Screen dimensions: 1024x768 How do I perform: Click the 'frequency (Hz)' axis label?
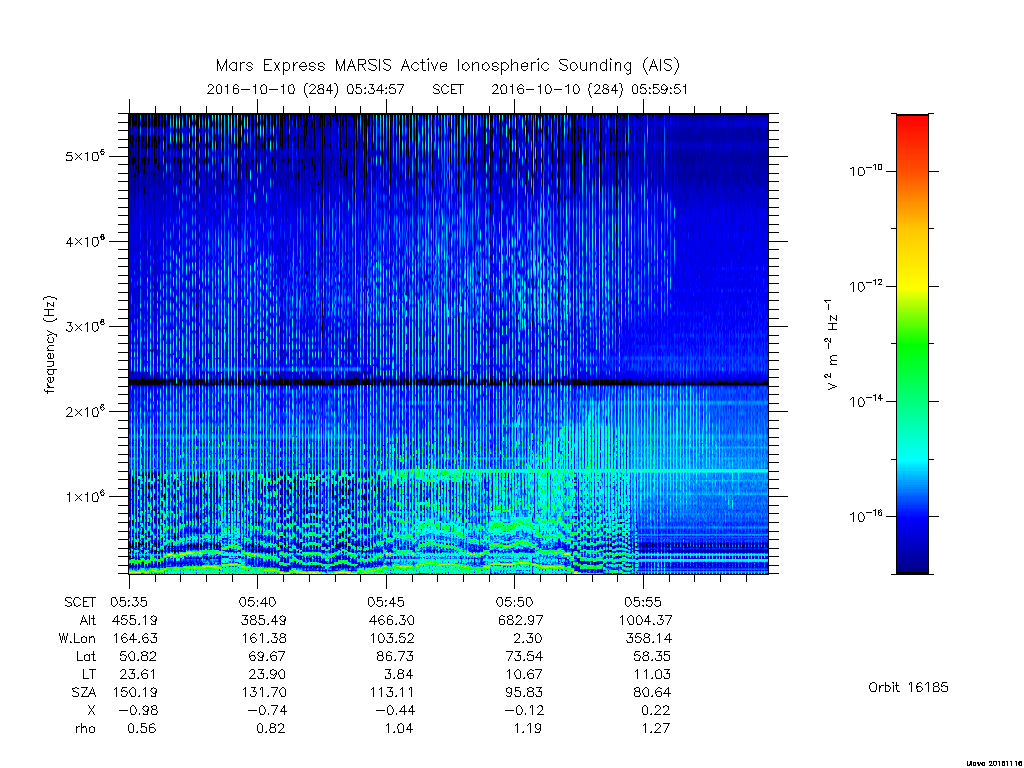50,344
